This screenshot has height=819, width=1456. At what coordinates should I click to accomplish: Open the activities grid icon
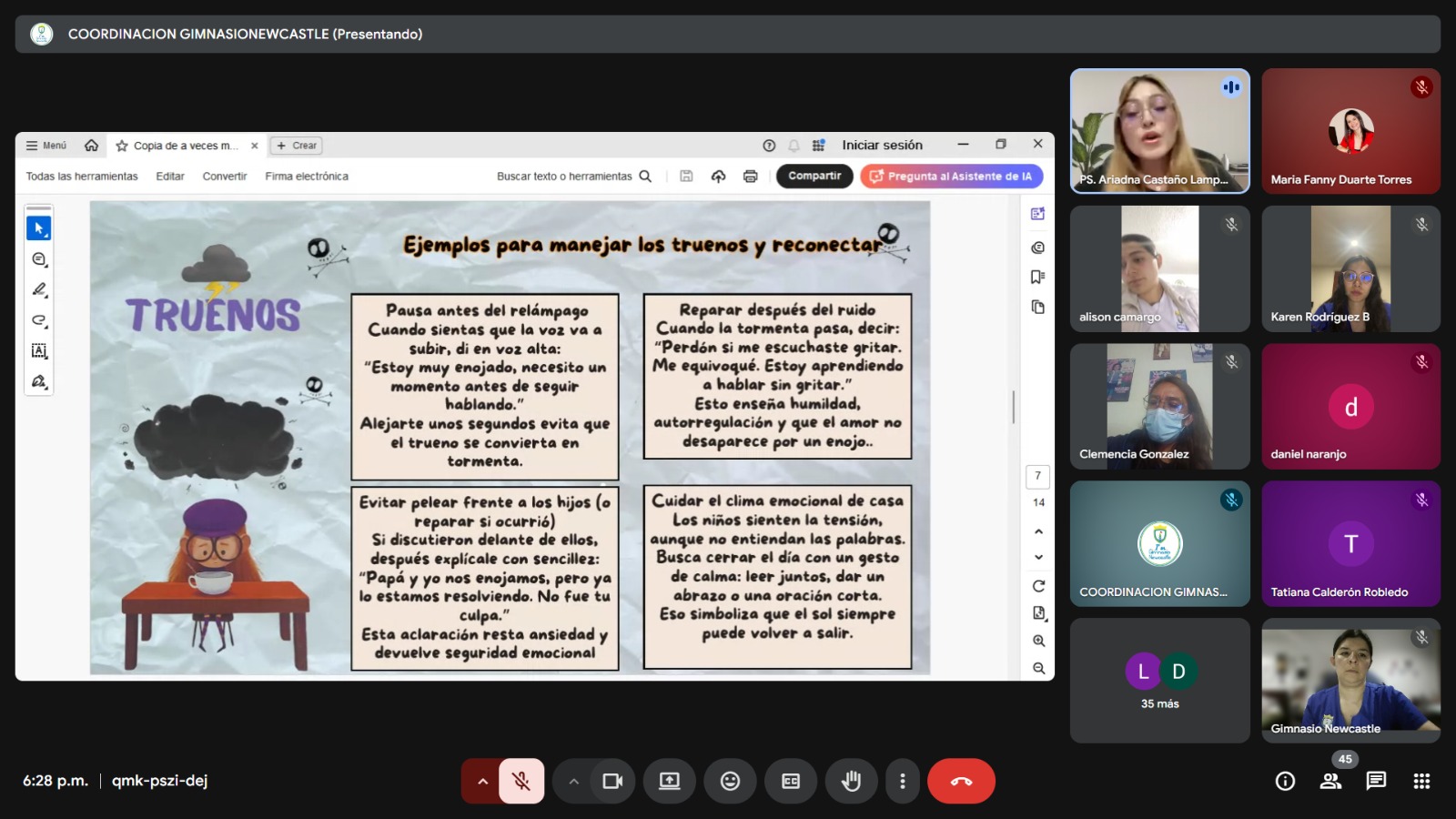point(1421,781)
